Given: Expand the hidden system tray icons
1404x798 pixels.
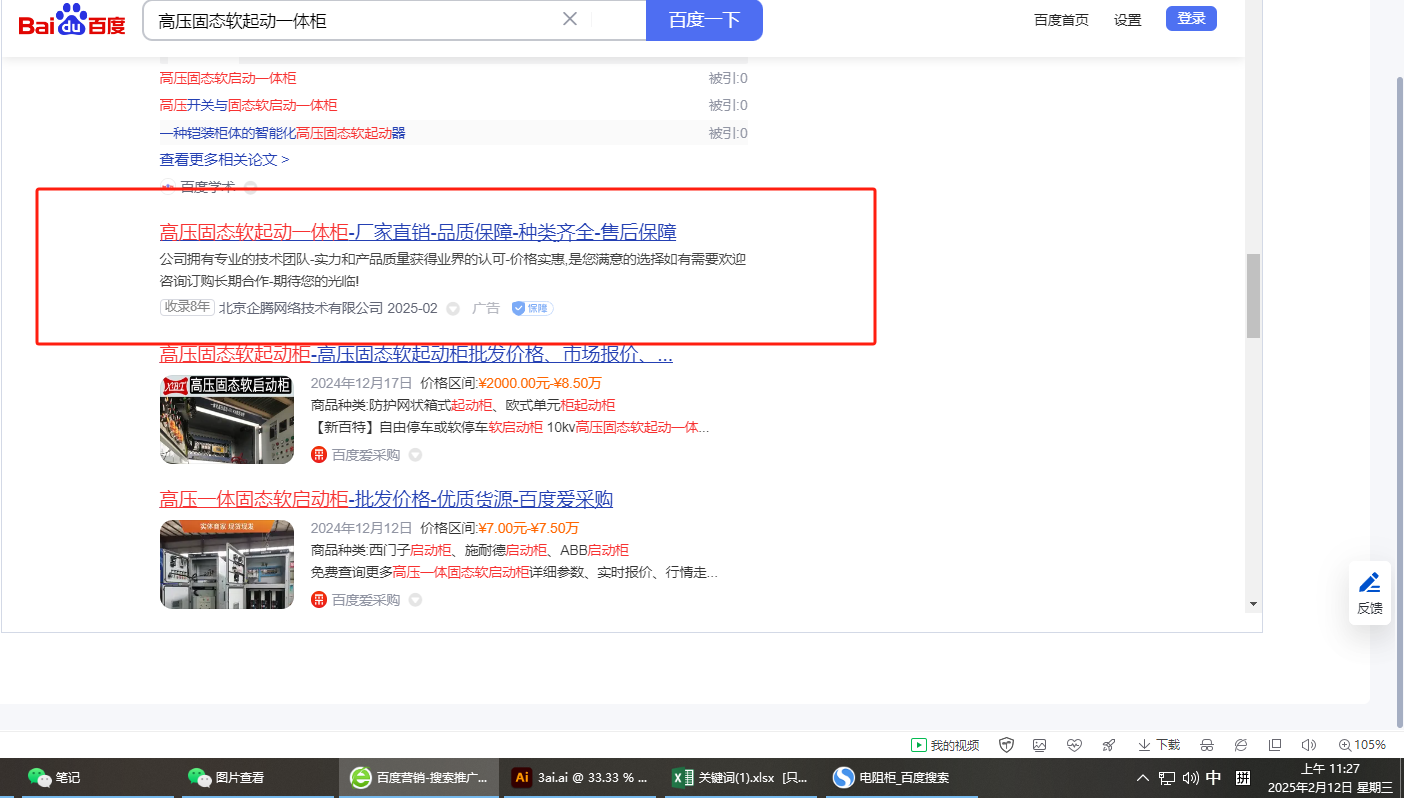Looking at the screenshot, I should pyautogui.click(x=1142, y=778).
